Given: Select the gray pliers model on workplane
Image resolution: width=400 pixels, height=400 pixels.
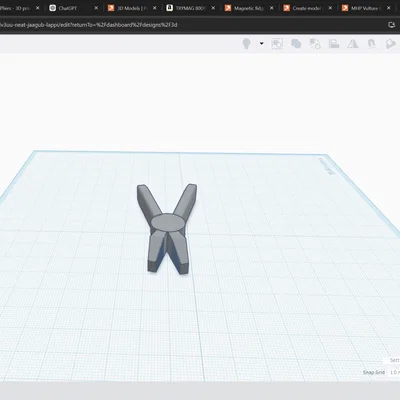Looking at the screenshot, I should [167, 229].
